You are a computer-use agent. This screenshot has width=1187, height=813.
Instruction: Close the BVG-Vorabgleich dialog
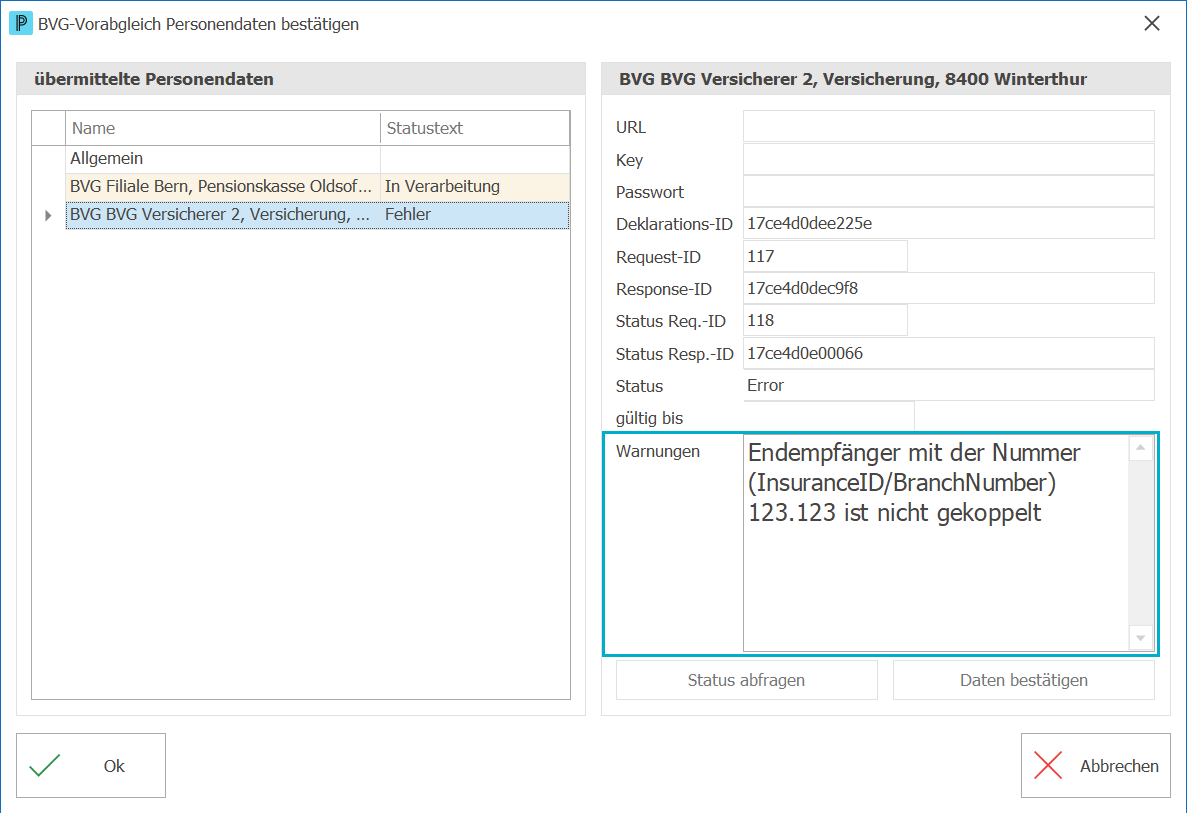pyautogui.click(x=1151, y=23)
